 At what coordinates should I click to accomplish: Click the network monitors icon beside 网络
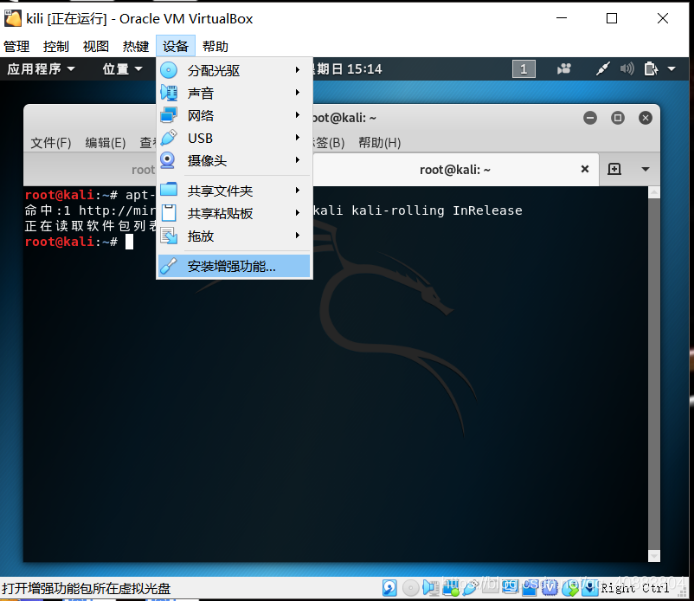click(x=169, y=115)
